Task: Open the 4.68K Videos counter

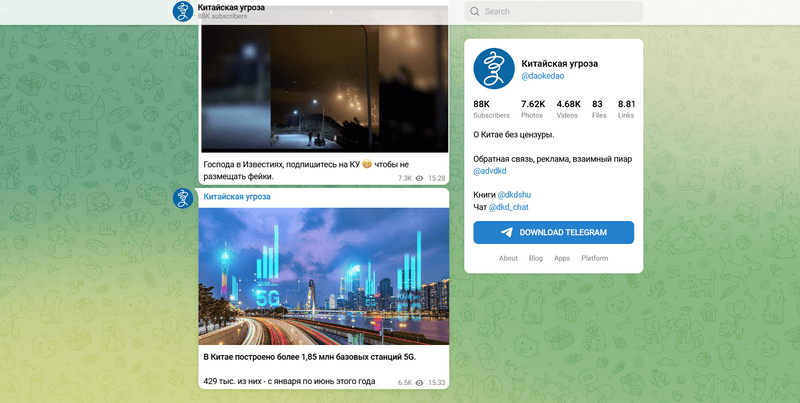Action: (x=568, y=109)
